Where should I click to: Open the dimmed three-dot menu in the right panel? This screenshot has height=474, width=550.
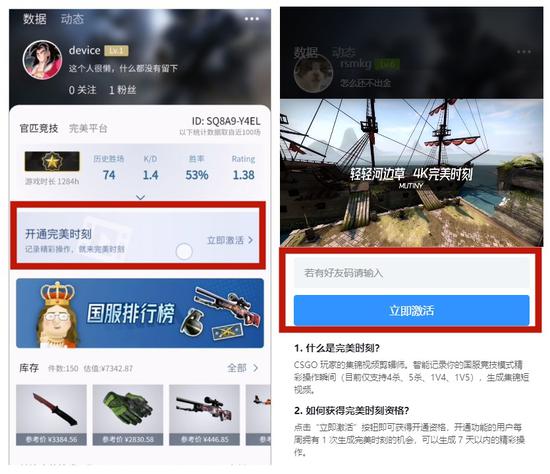coord(524,52)
